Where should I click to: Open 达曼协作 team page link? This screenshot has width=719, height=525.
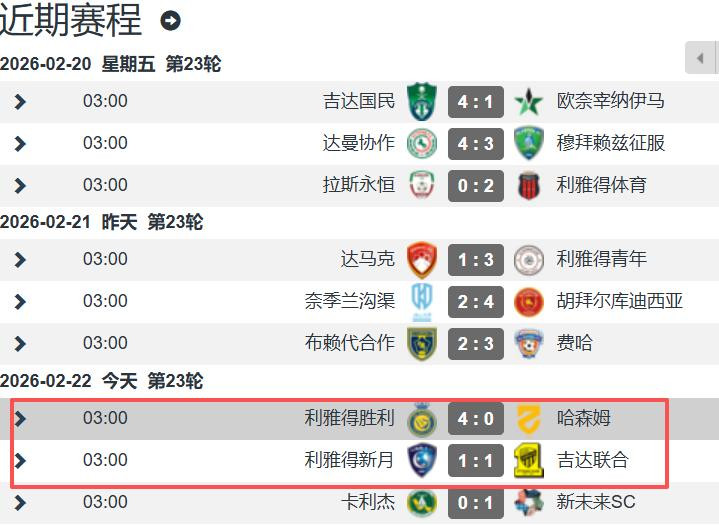(x=359, y=143)
